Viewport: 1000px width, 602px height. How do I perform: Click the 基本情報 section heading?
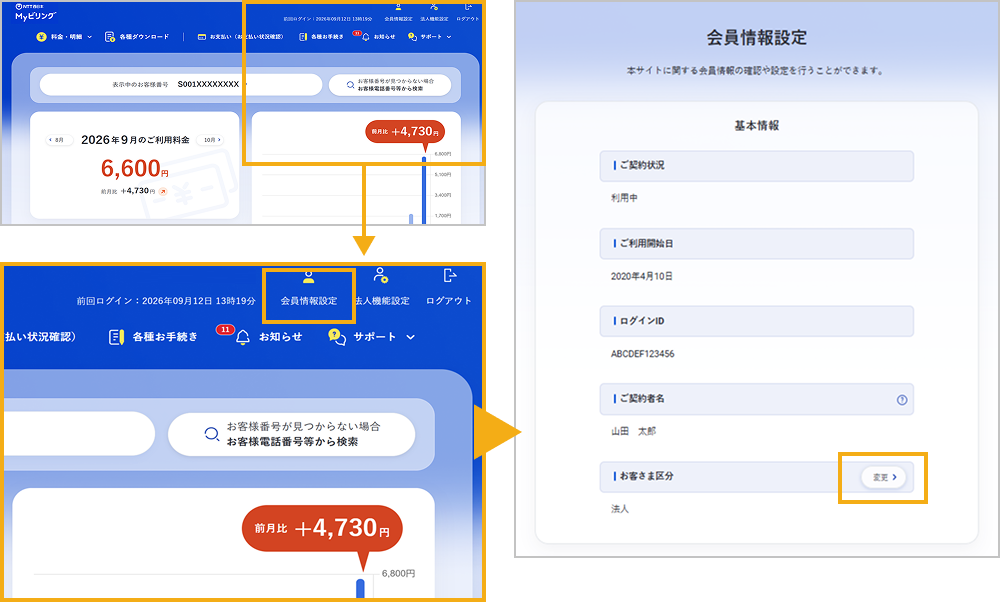[756, 126]
